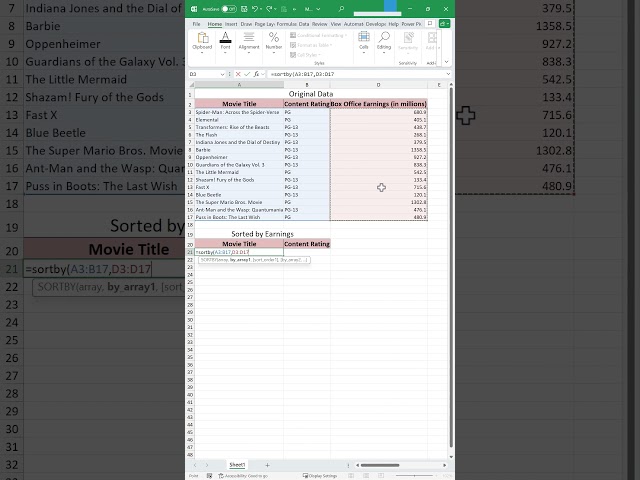Open the Undo history dropdown arrow
Image resolution: width=640 pixels, height=480 pixels.
[261, 9]
